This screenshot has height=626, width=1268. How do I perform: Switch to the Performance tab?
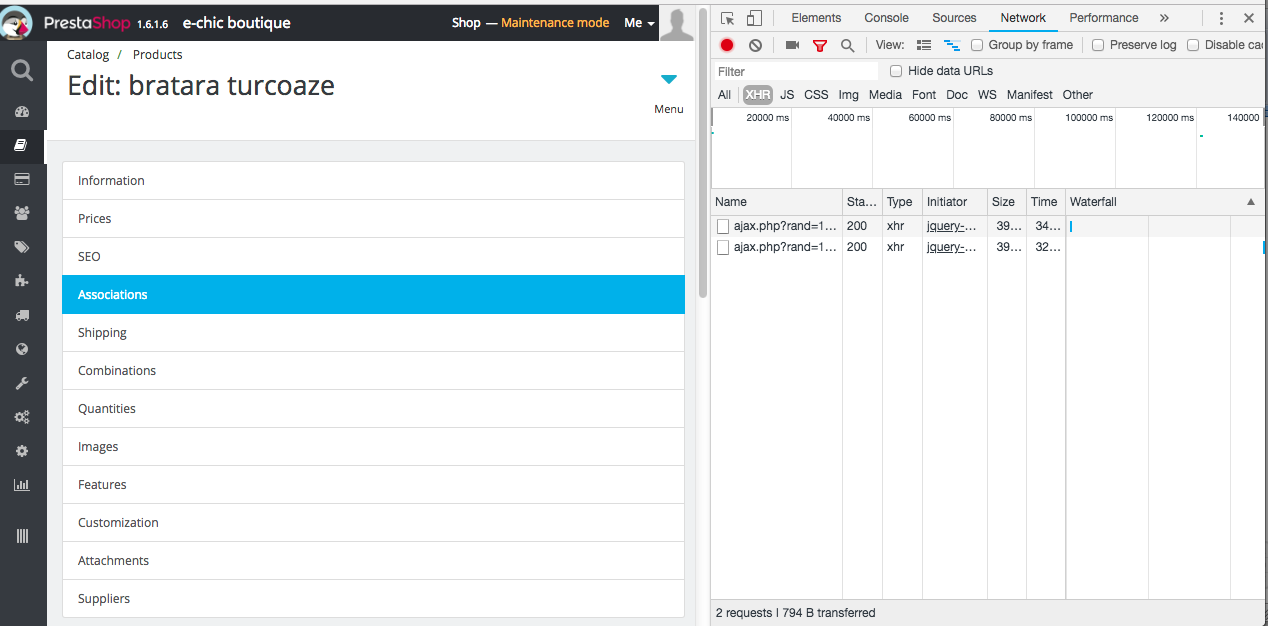pyautogui.click(x=1104, y=18)
